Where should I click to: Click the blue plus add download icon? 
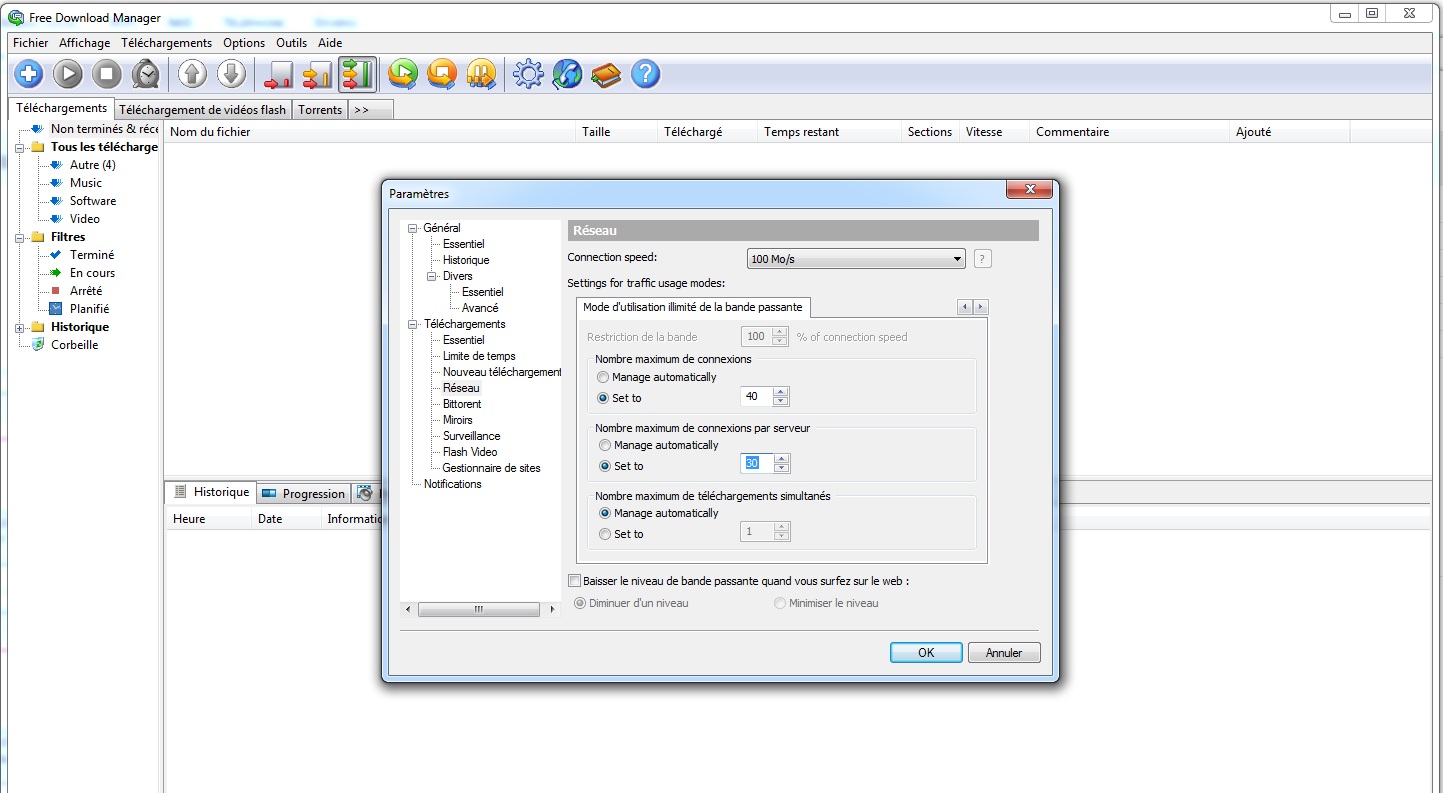coord(28,74)
